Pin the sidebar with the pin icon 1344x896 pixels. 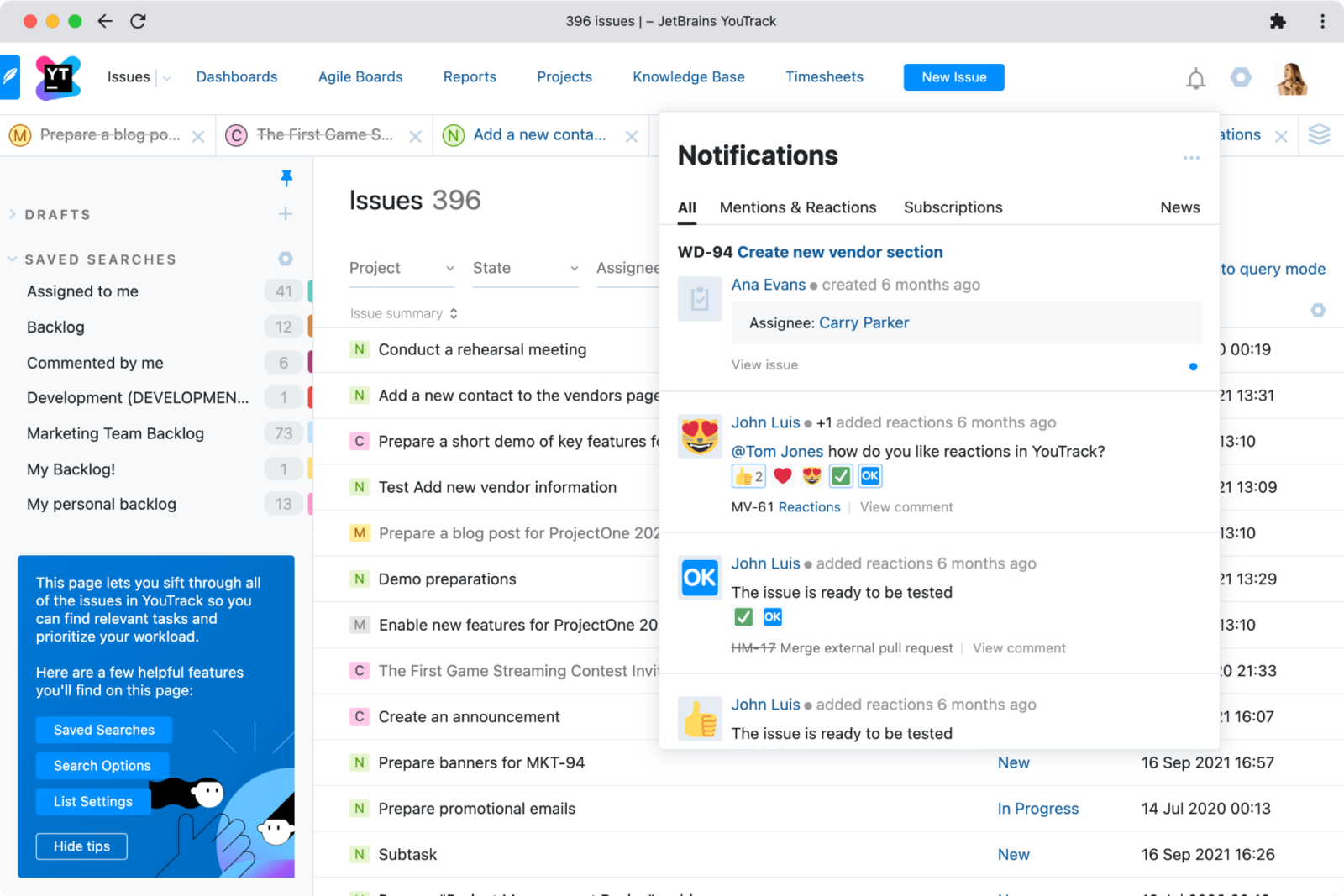click(287, 178)
